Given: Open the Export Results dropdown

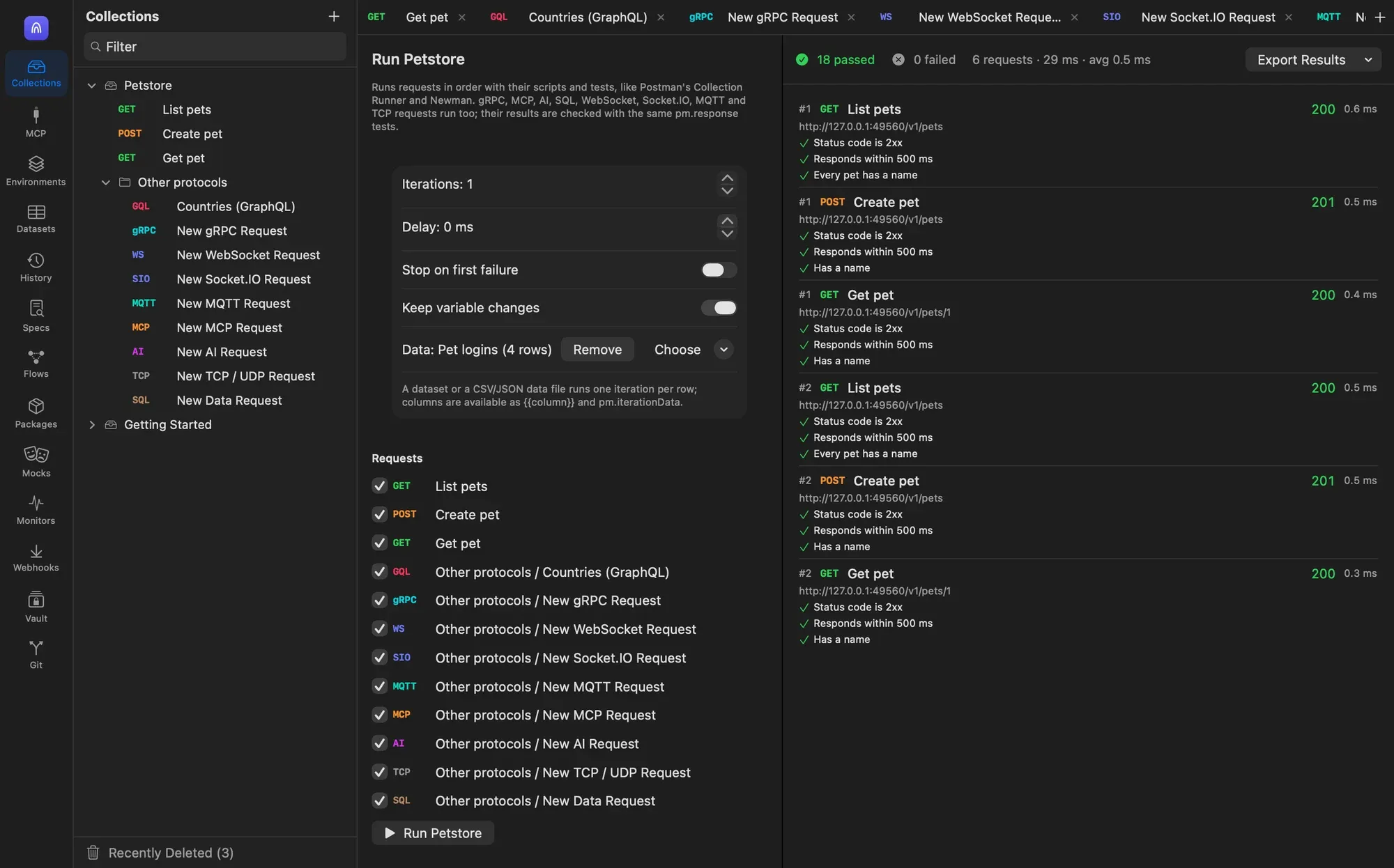Looking at the screenshot, I should pos(1313,60).
